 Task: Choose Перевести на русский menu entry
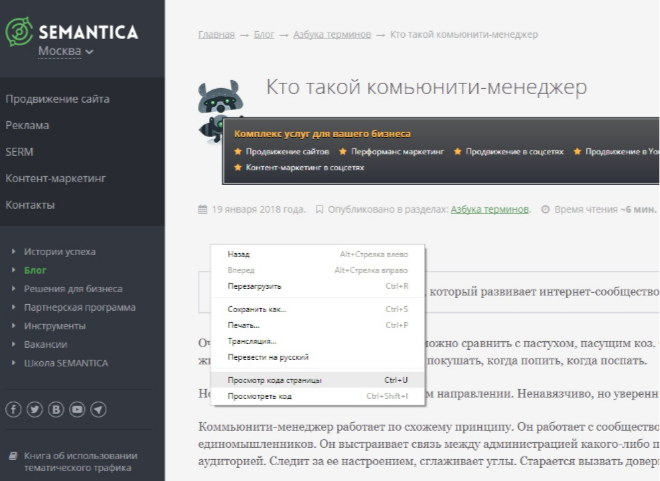click(x=268, y=356)
